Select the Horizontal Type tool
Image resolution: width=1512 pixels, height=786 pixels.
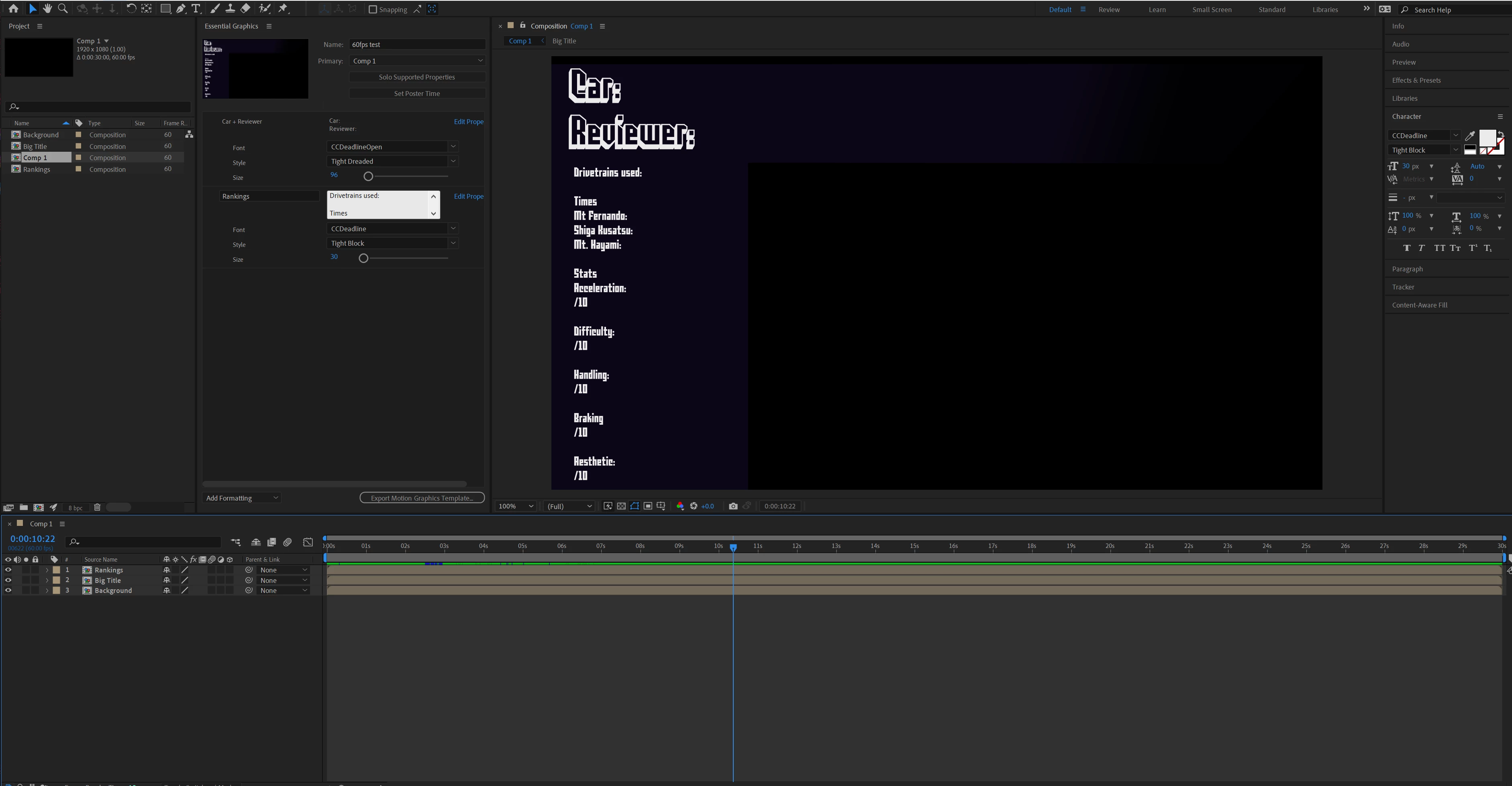pyautogui.click(x=196, y=9)
